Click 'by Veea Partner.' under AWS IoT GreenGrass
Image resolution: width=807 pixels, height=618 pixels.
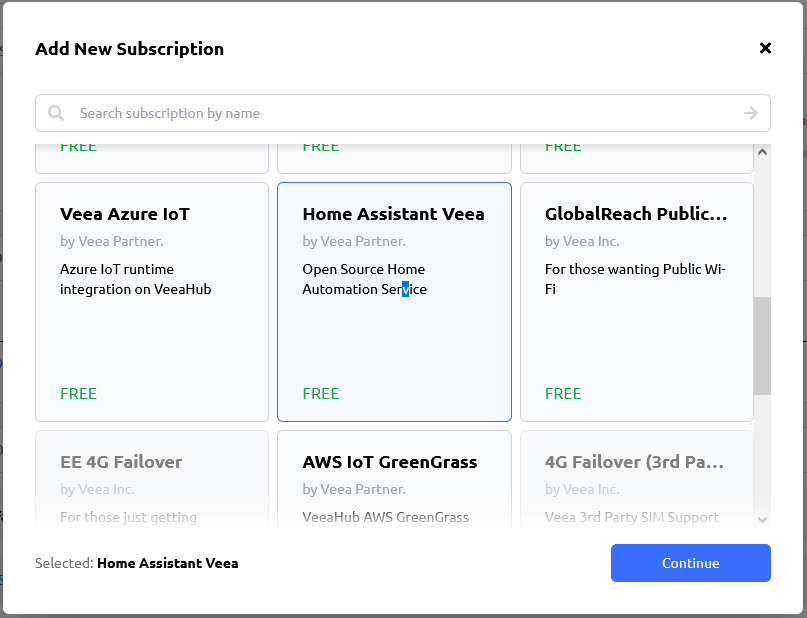point(354,489)
